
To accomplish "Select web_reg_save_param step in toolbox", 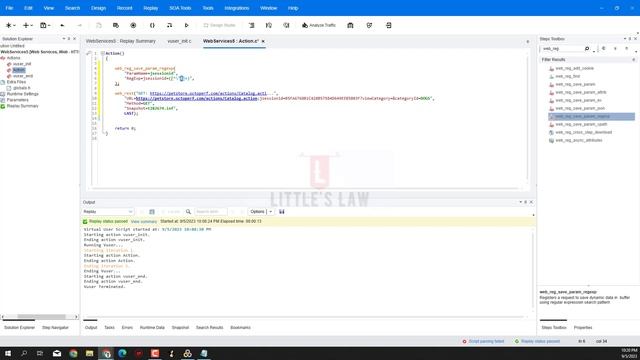I will (575, 84).
